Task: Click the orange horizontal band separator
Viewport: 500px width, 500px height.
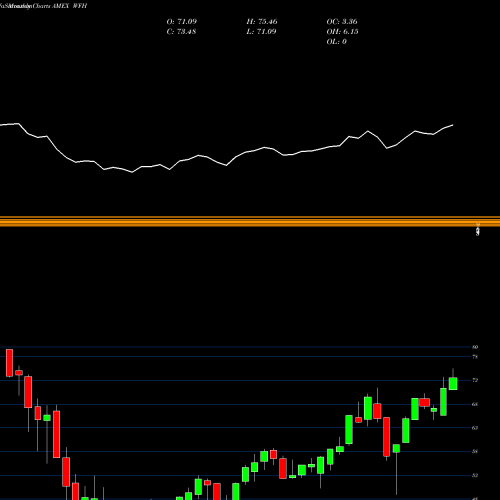Action: (x=250, y=222)
